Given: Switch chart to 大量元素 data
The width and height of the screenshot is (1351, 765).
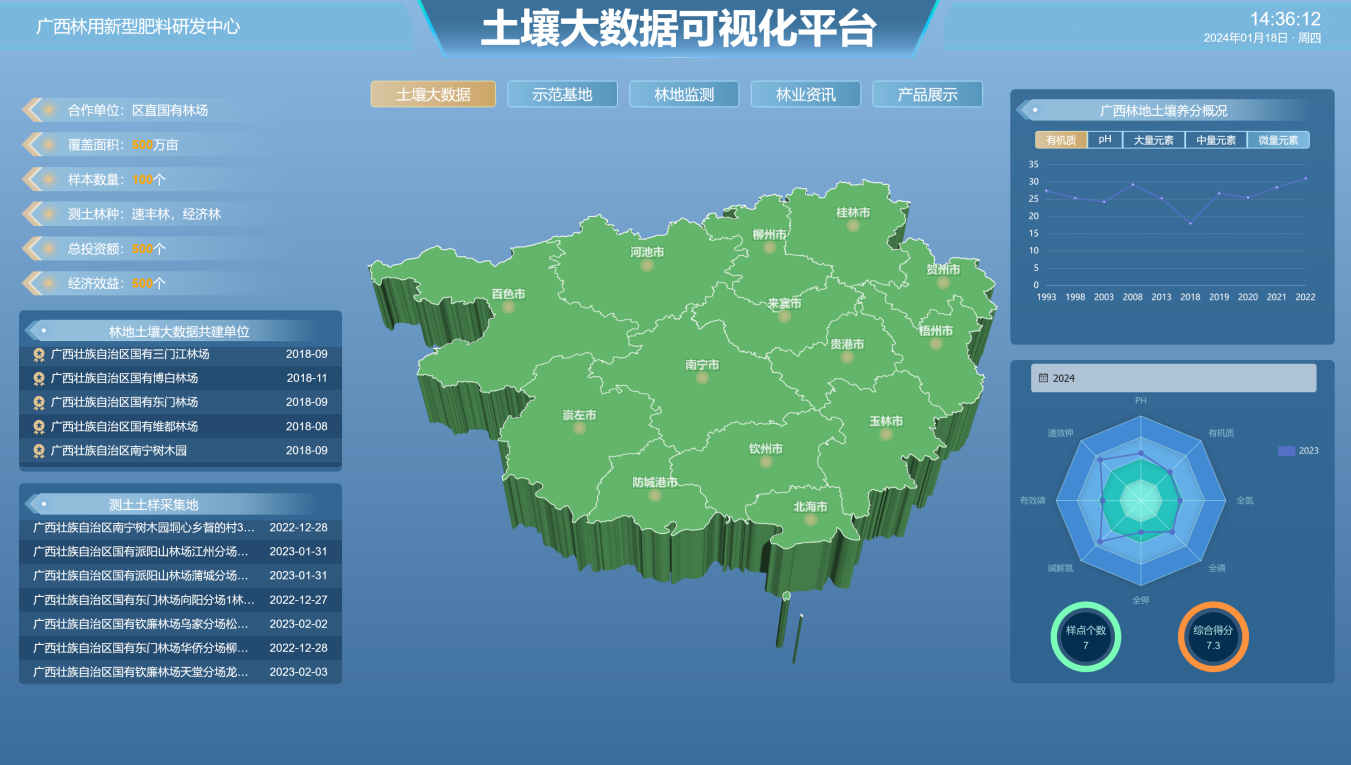Looking at the screenshot, I should pos(1154,140).
